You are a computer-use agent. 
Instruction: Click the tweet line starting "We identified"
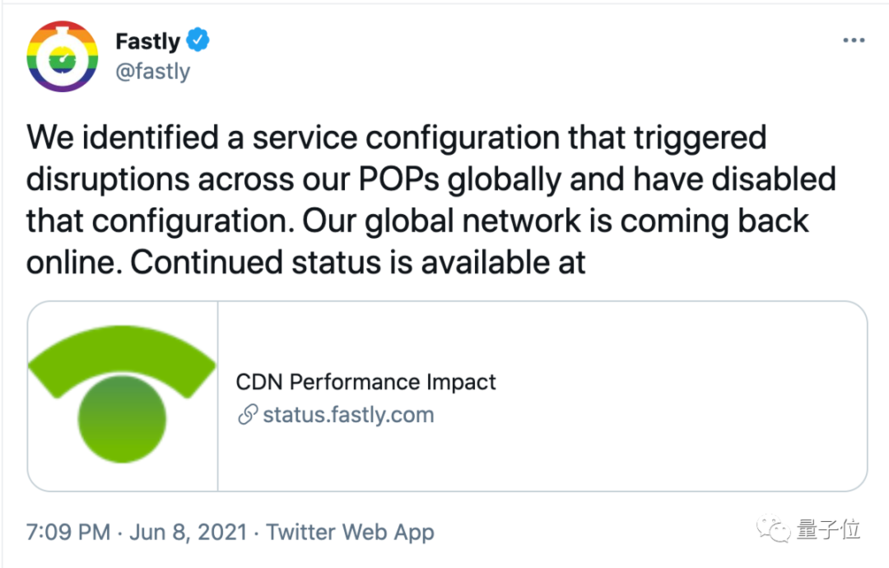pyautogui.click(x=396, y=137)
